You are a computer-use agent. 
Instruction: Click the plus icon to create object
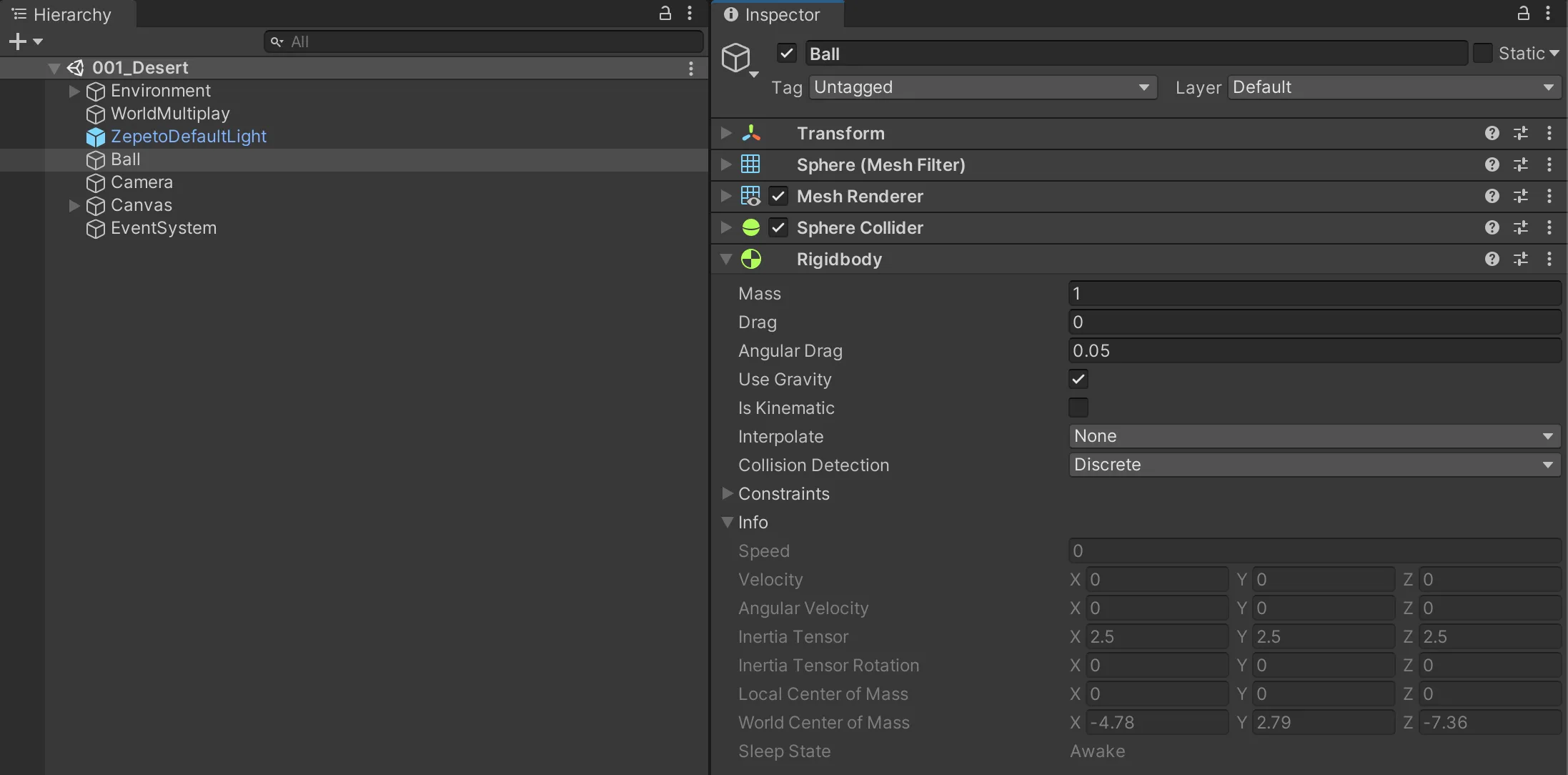point(17,41)
